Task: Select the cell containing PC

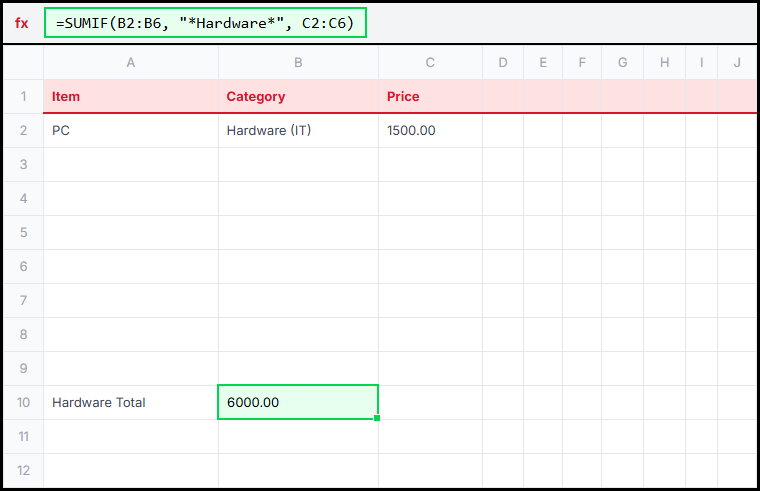Action: 131,131
